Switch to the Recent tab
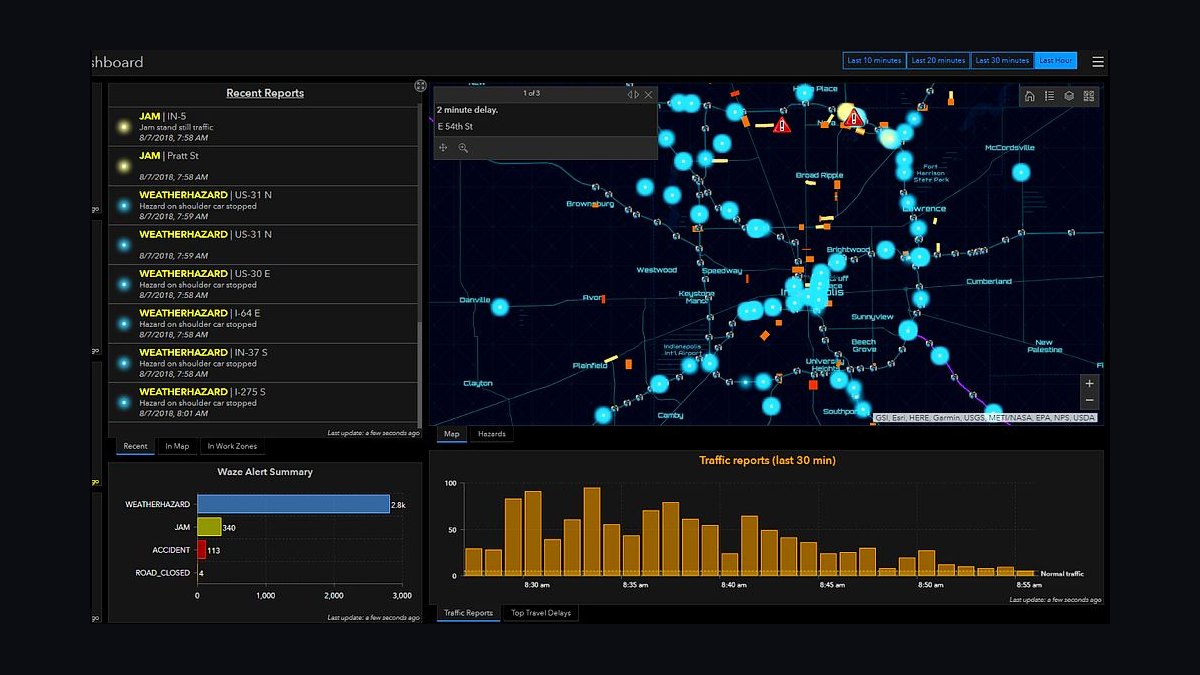1200x675 pixels. (x=135, y=446)
